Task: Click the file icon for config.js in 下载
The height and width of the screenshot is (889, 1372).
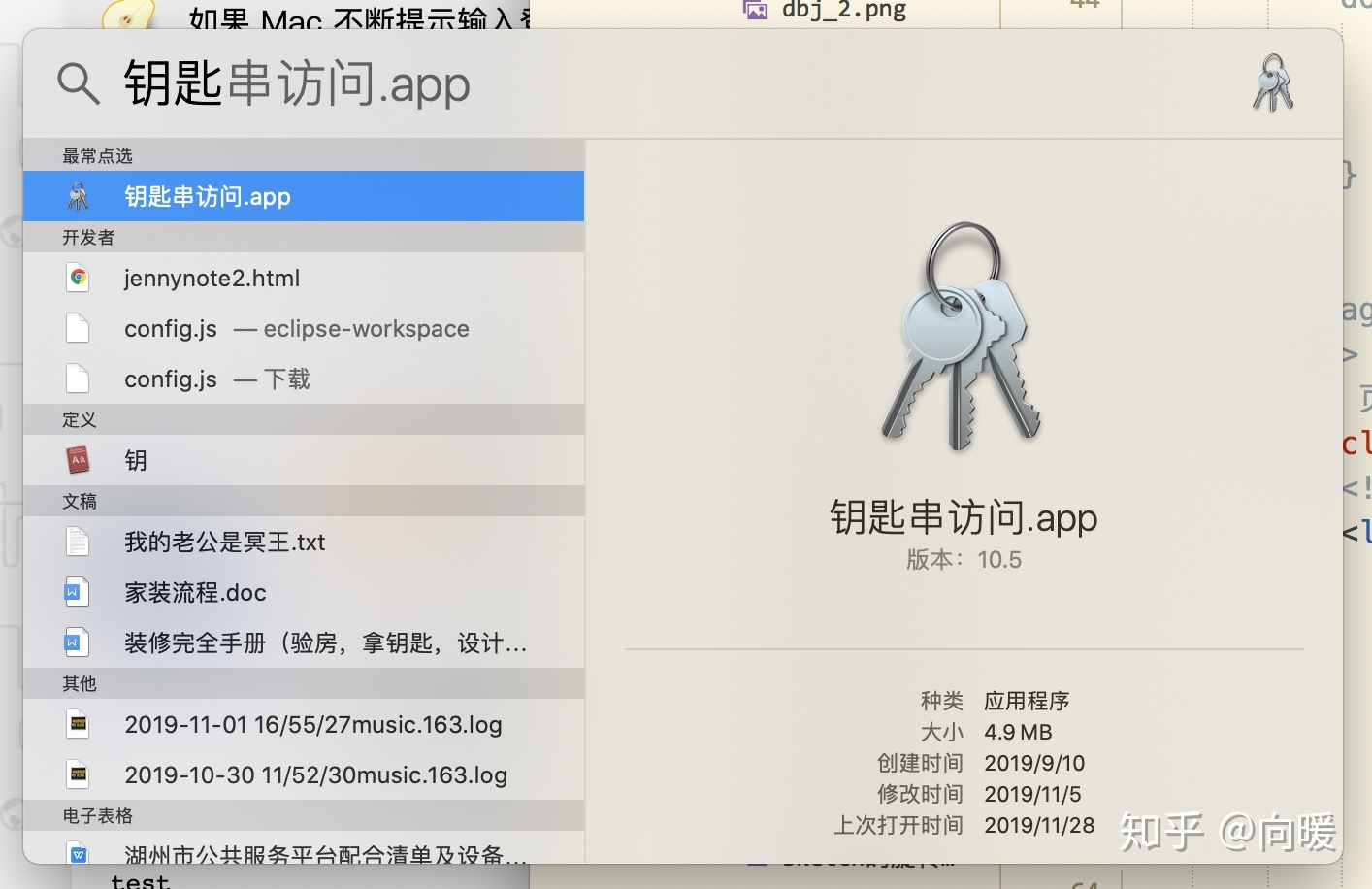Action: point(78,379)
